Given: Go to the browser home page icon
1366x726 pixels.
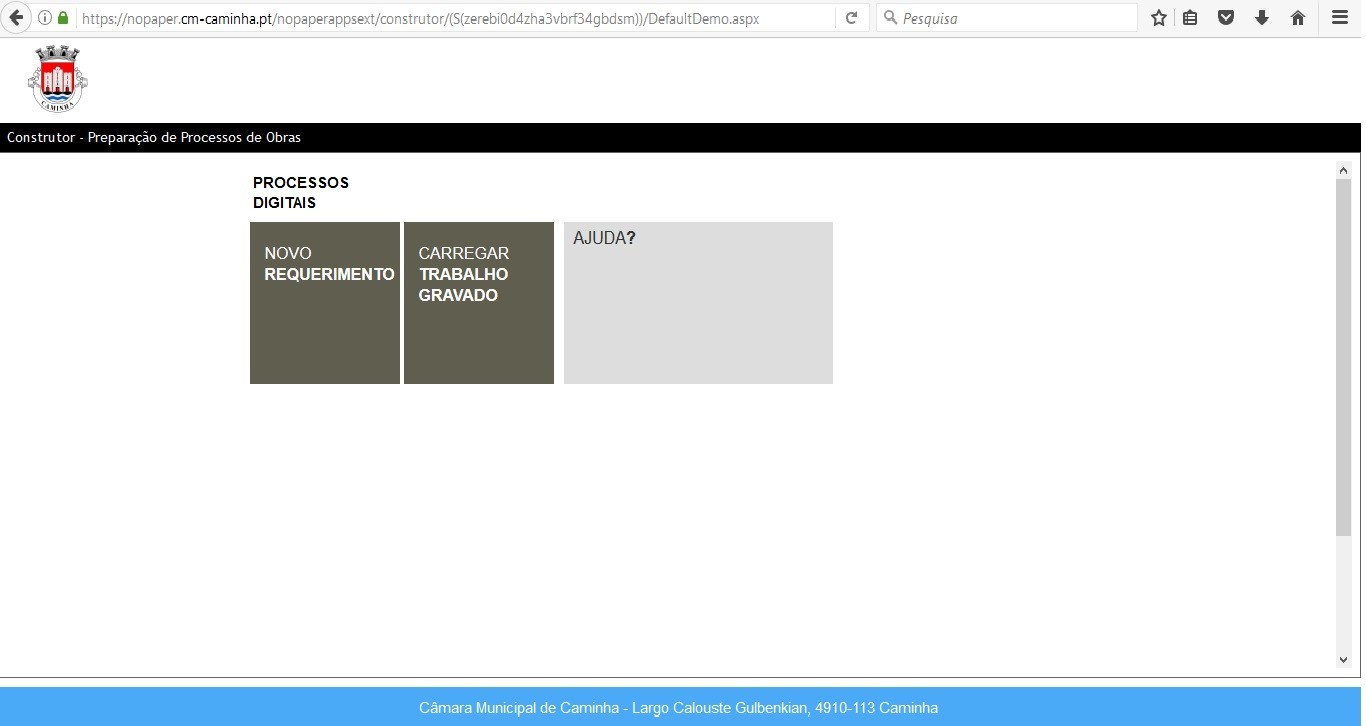Looking at the screenshot, I should [1298, 18].
